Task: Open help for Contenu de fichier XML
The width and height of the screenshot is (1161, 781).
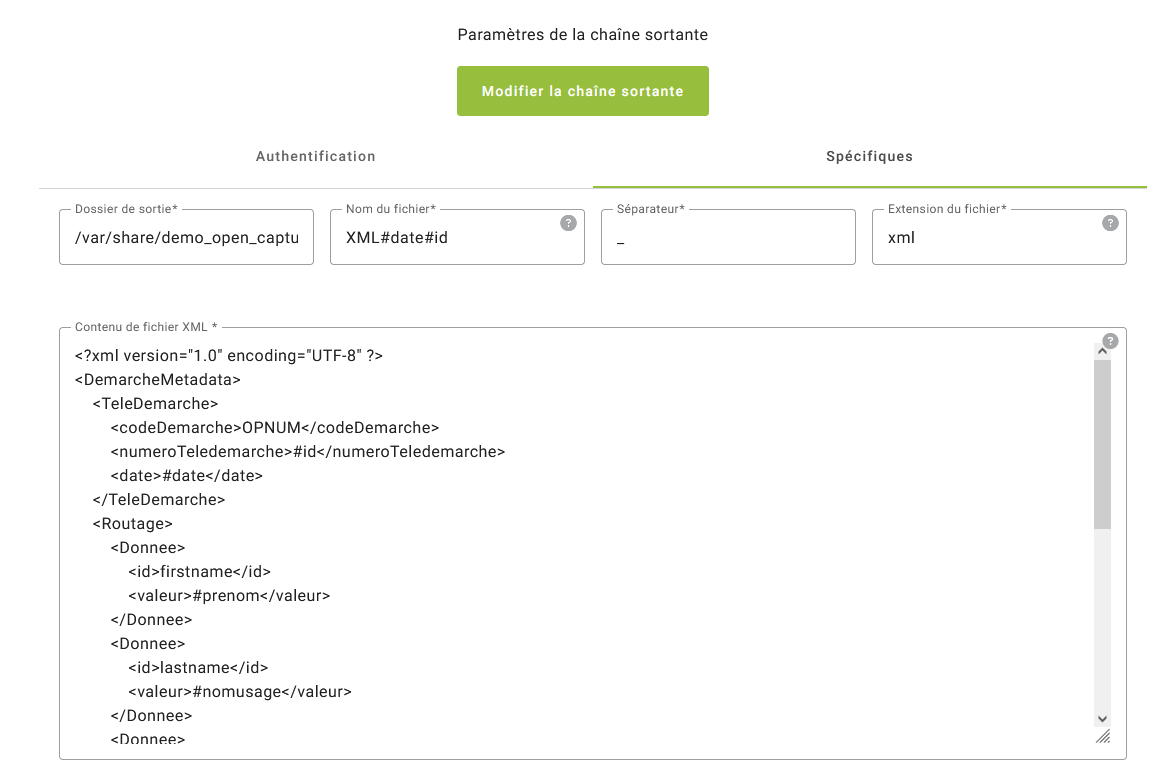Action: 1110,341
